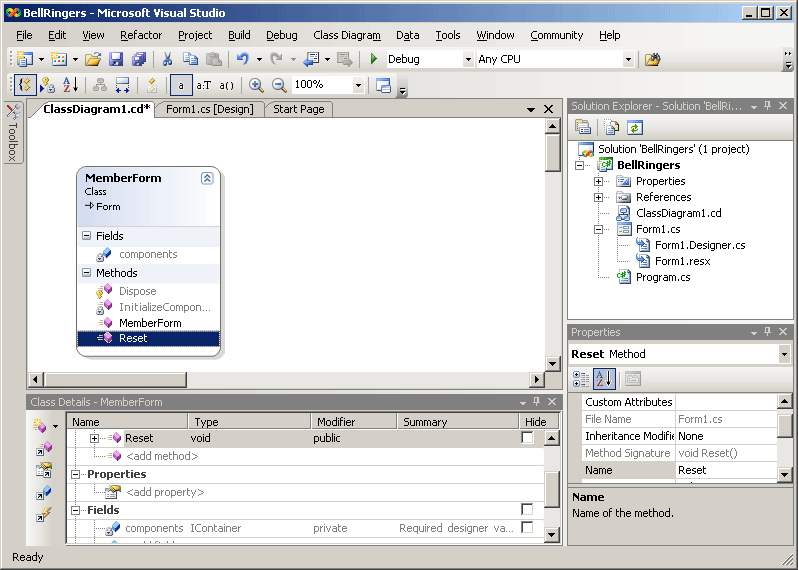Click Sort Alphabetically in class diagram toolbar

tap(71, 85)
